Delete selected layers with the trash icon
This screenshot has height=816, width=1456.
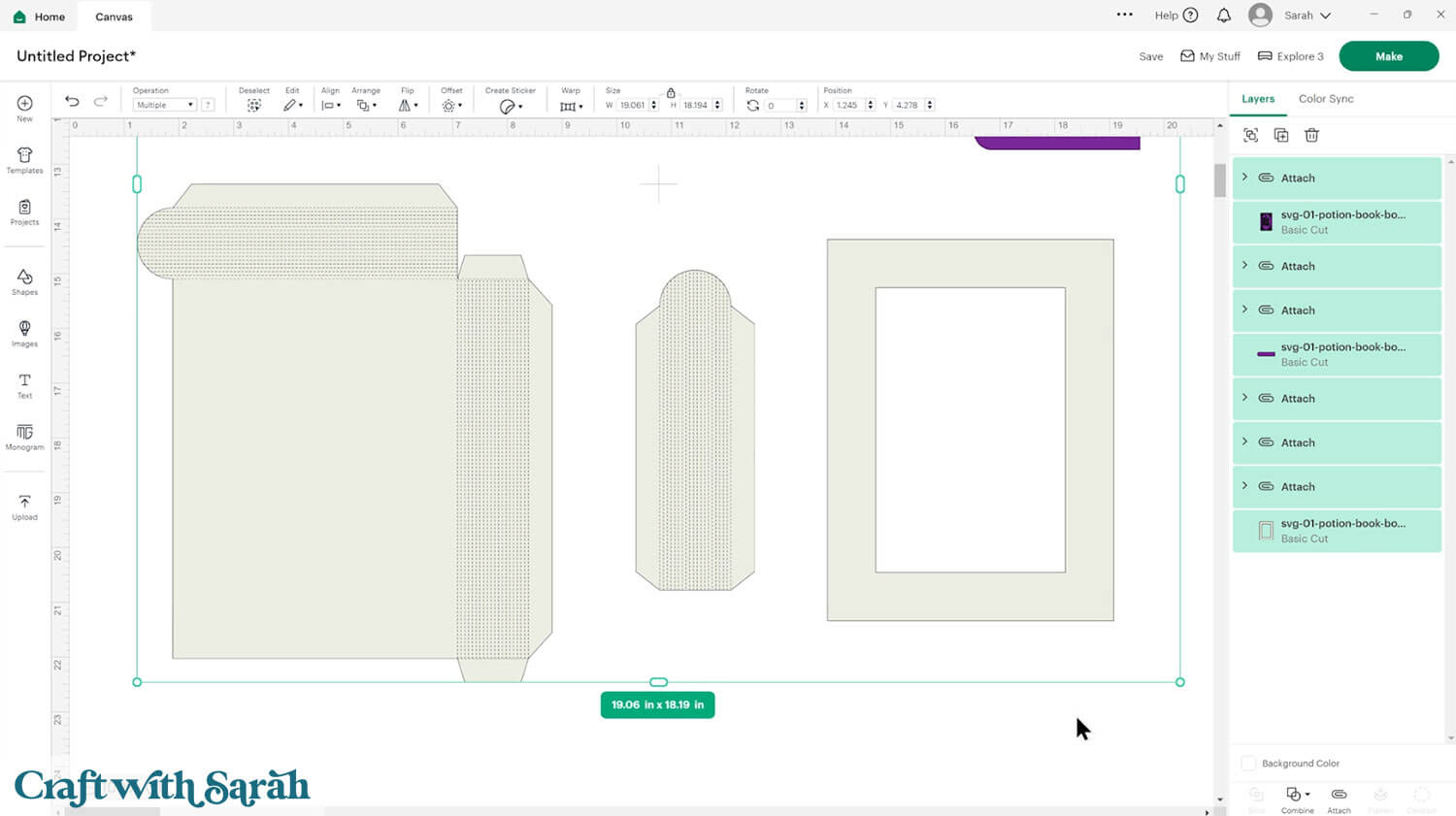[x=1311, y=136]
